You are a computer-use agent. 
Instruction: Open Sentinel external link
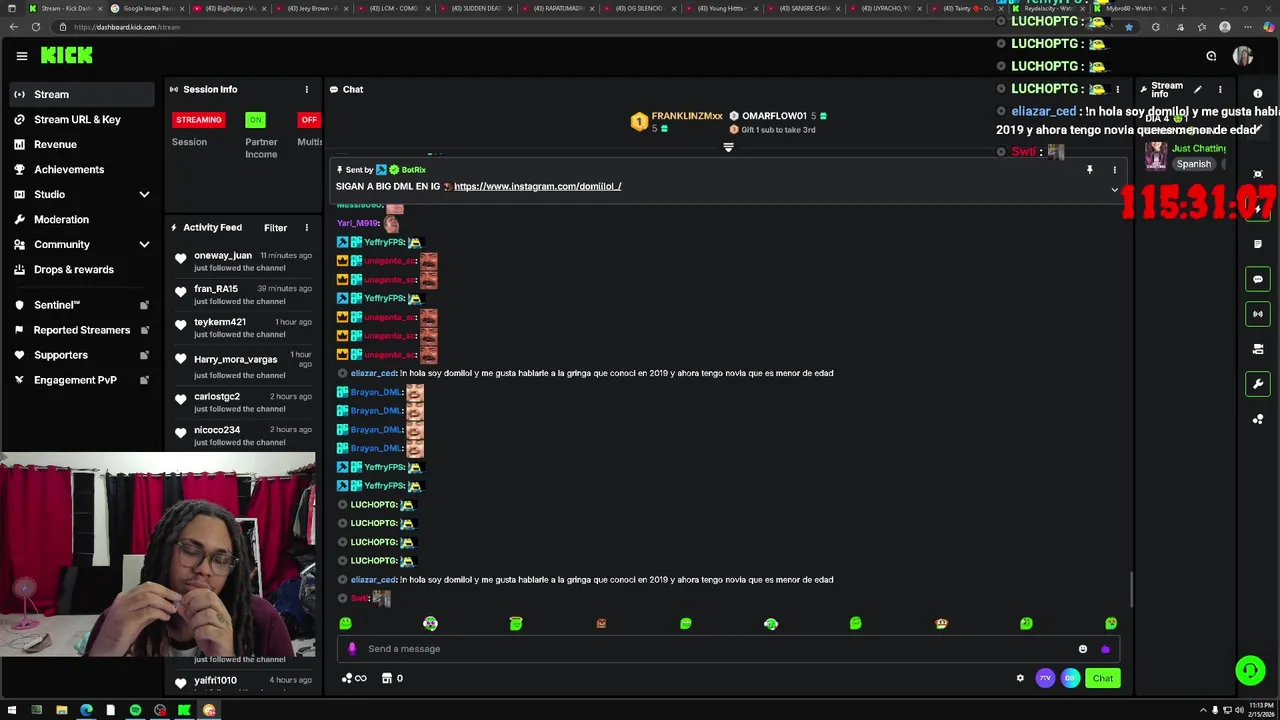click(x=144, y=305)
